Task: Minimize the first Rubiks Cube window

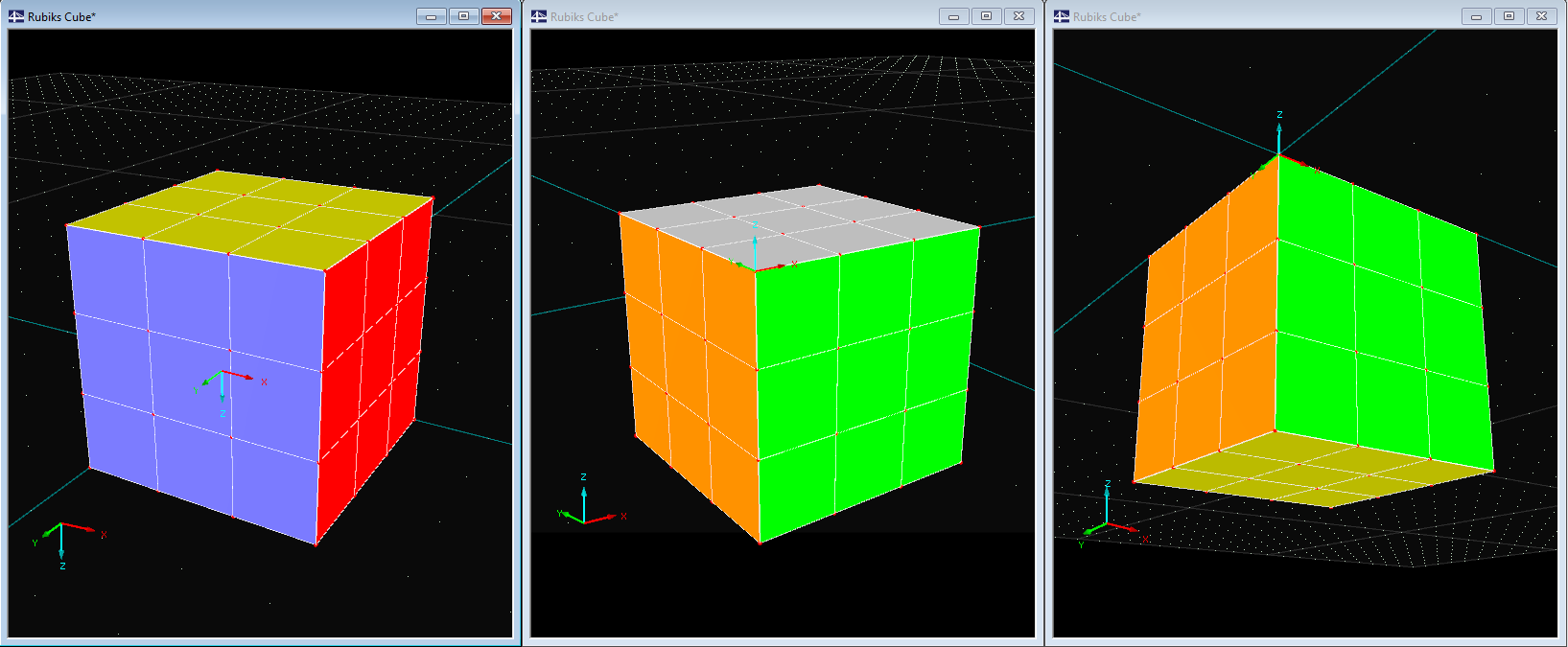Action: (x=432, y=16)
